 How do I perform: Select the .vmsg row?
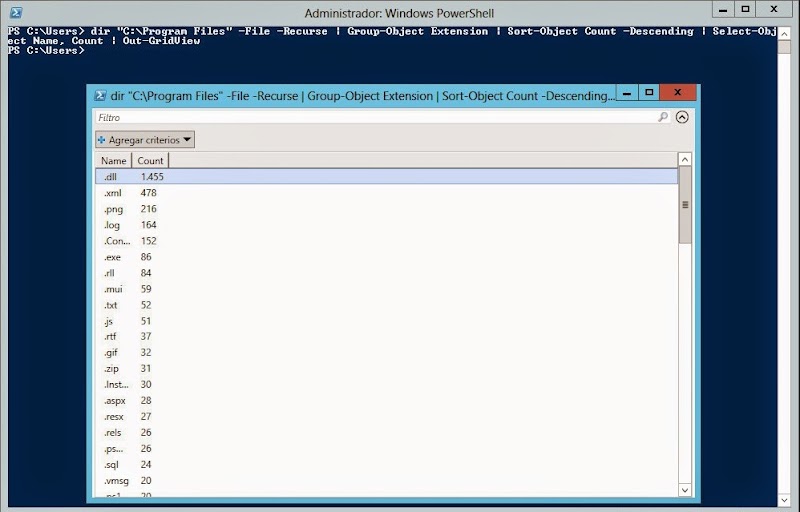point(386,480)
